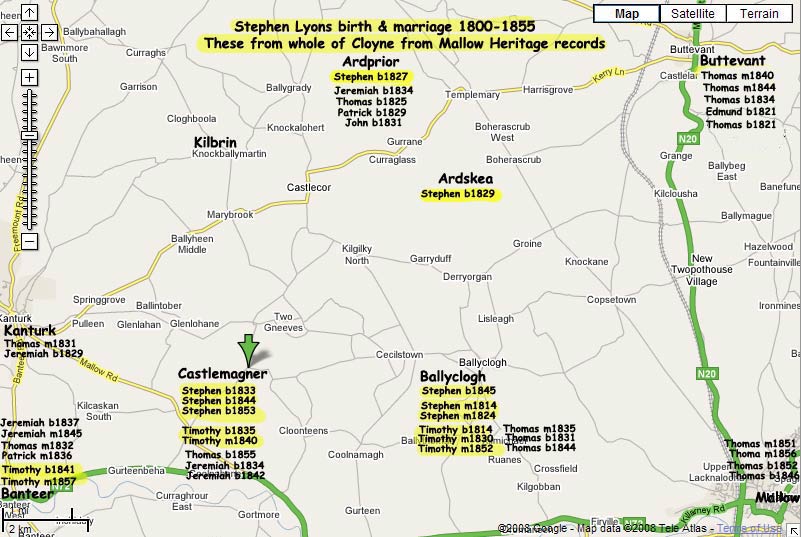
Task: Click the Kilbrin place label
Action: pyautogui.click(x=215, y=143)
